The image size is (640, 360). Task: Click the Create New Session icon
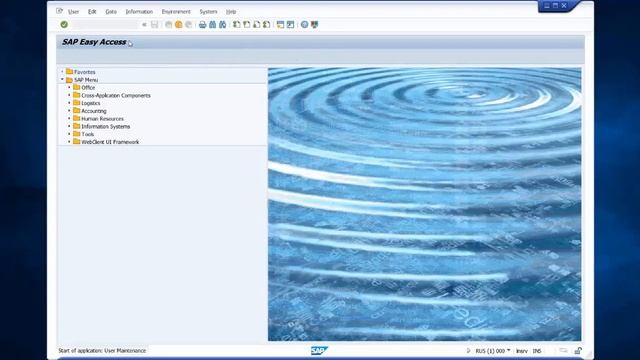click(280, 24)
